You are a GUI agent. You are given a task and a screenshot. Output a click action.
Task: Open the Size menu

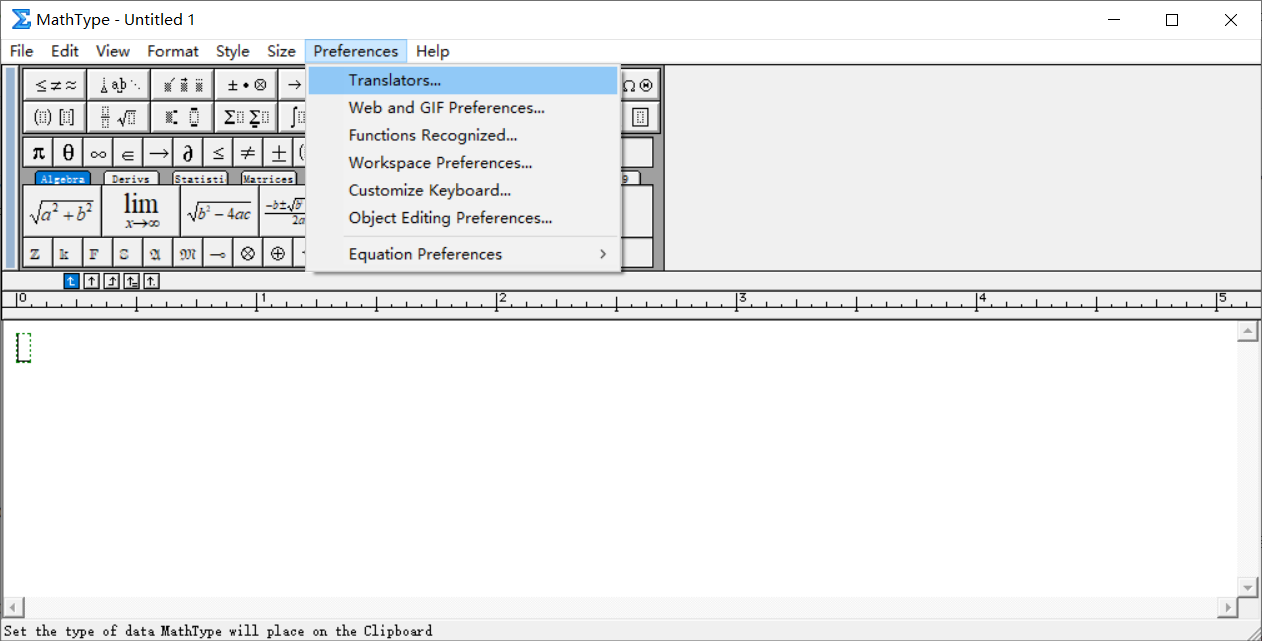pyautogui.click(x=281, y=51)
